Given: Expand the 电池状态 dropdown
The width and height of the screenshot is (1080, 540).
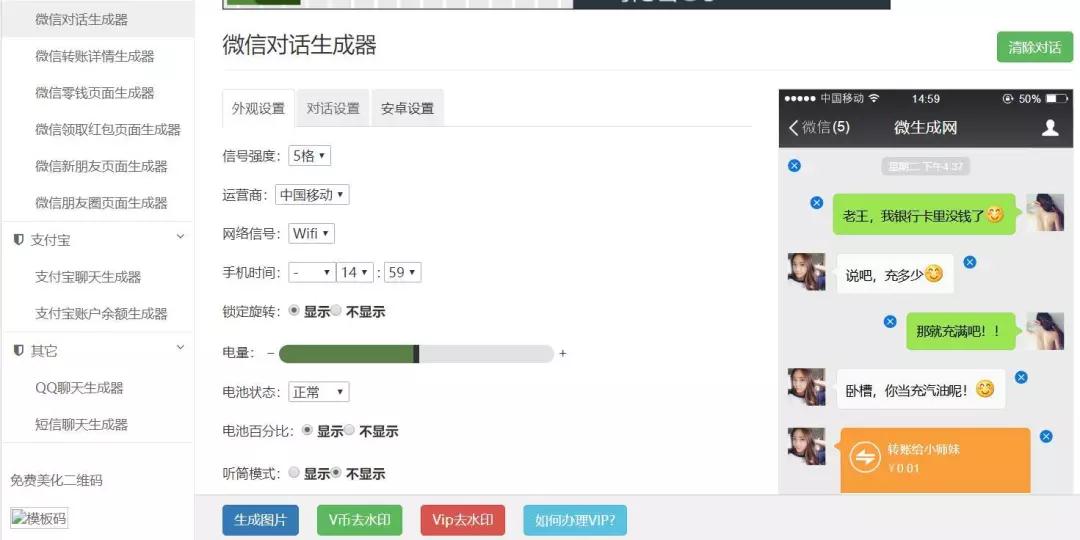Looking at the screenshot, I should [318, 392].
